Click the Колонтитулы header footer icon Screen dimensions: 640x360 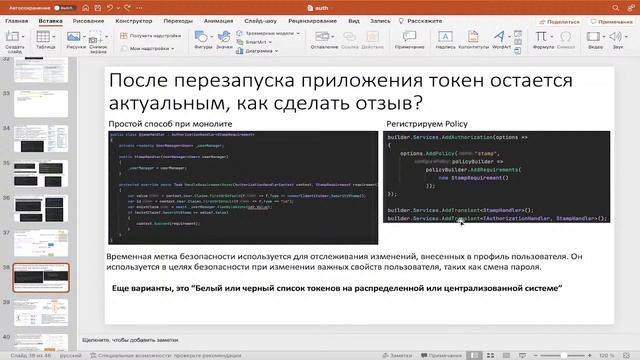473,36
